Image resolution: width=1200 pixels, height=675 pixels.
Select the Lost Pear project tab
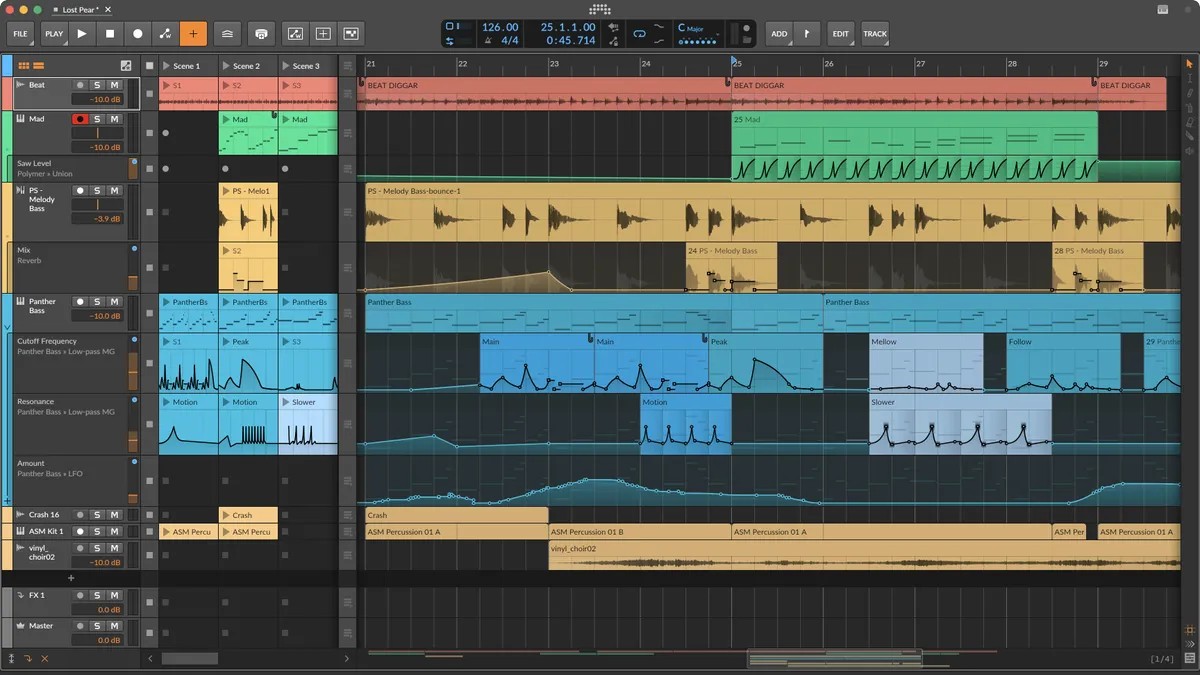coord(82,9)
